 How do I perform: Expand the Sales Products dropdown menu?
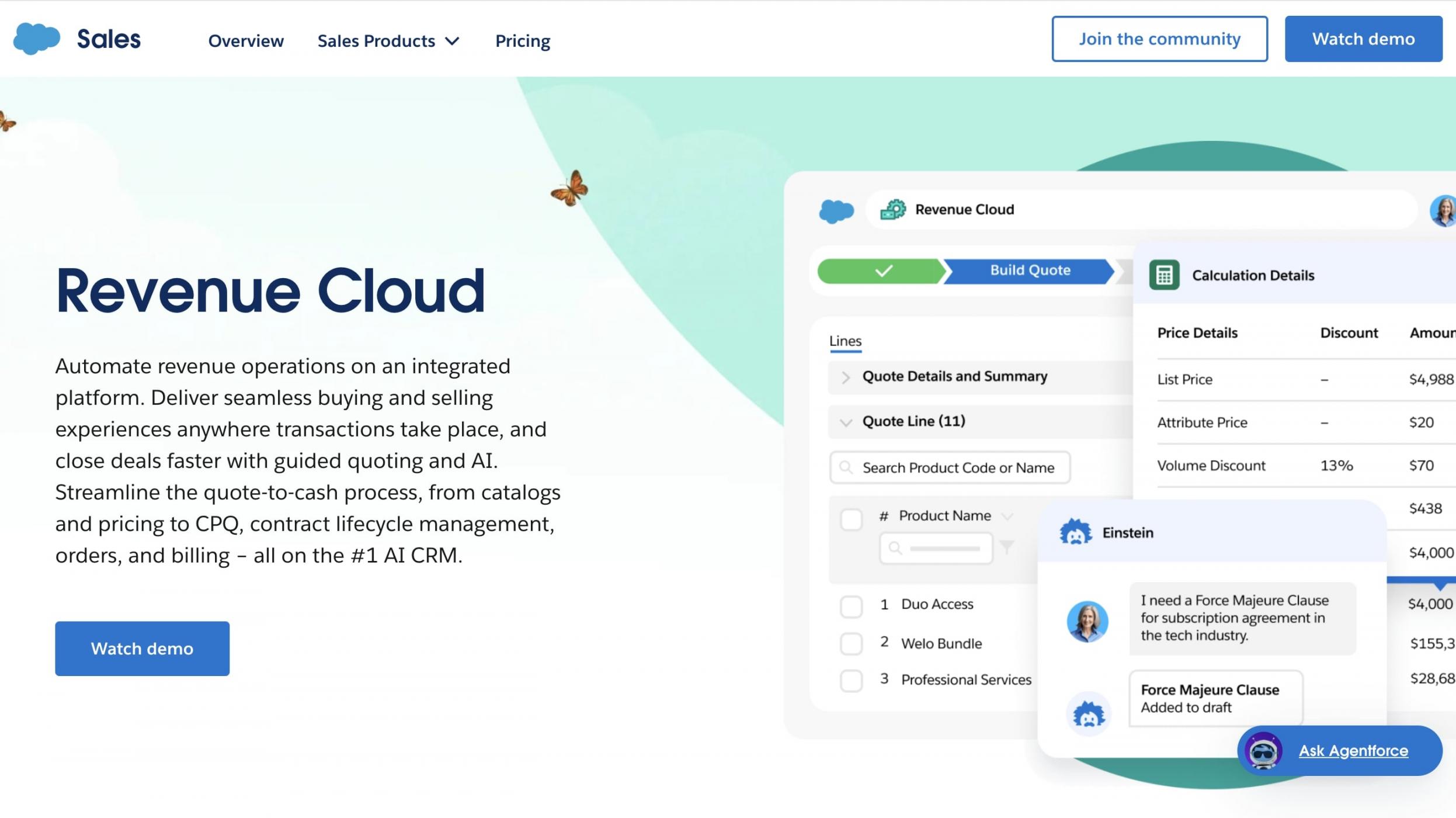[388, 41]
